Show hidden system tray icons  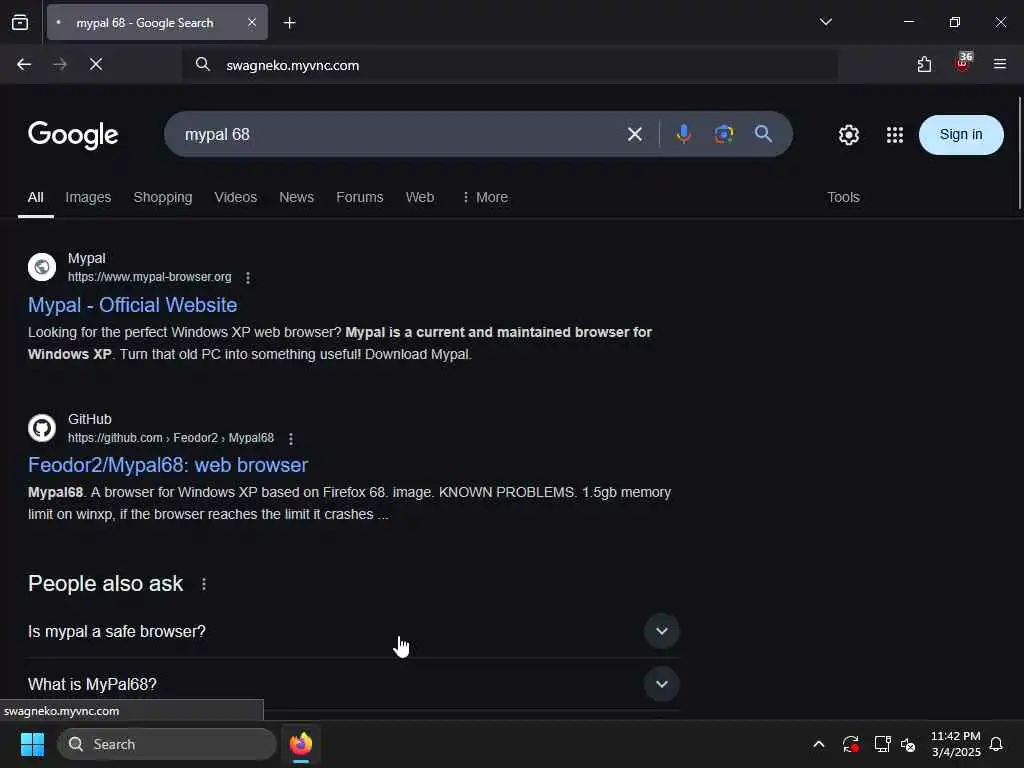(x=818, y=744)
